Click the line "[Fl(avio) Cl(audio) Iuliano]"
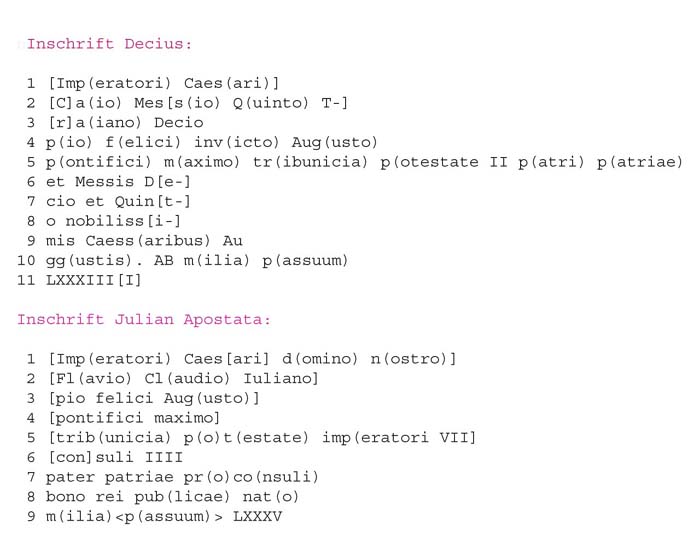This screenshot has height=560, width=700. pyautogui.click(x=183, y=379)
